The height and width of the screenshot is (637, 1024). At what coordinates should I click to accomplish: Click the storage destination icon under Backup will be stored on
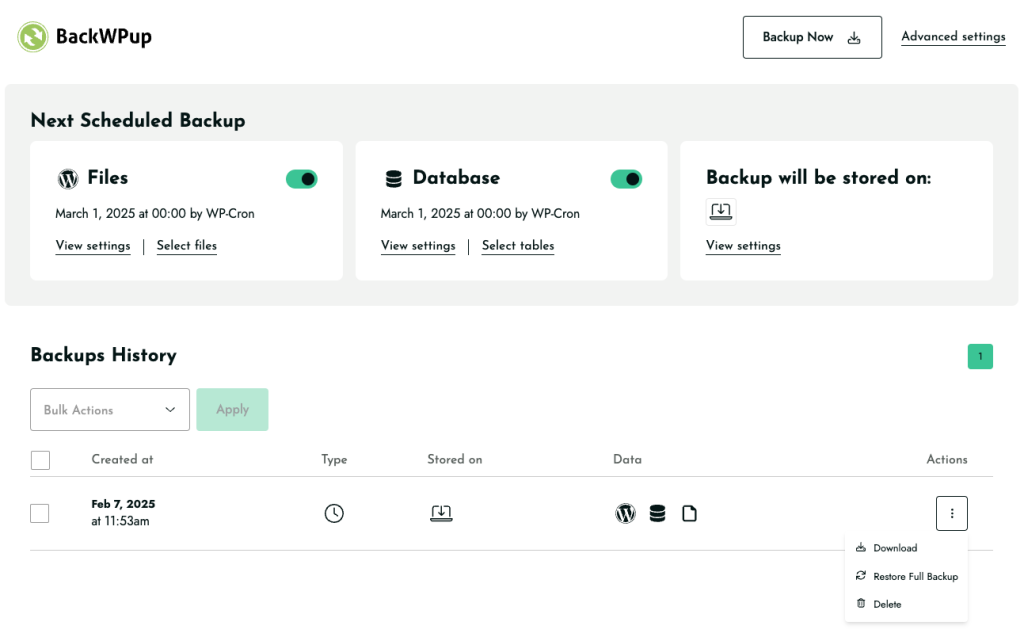point(721,211)
